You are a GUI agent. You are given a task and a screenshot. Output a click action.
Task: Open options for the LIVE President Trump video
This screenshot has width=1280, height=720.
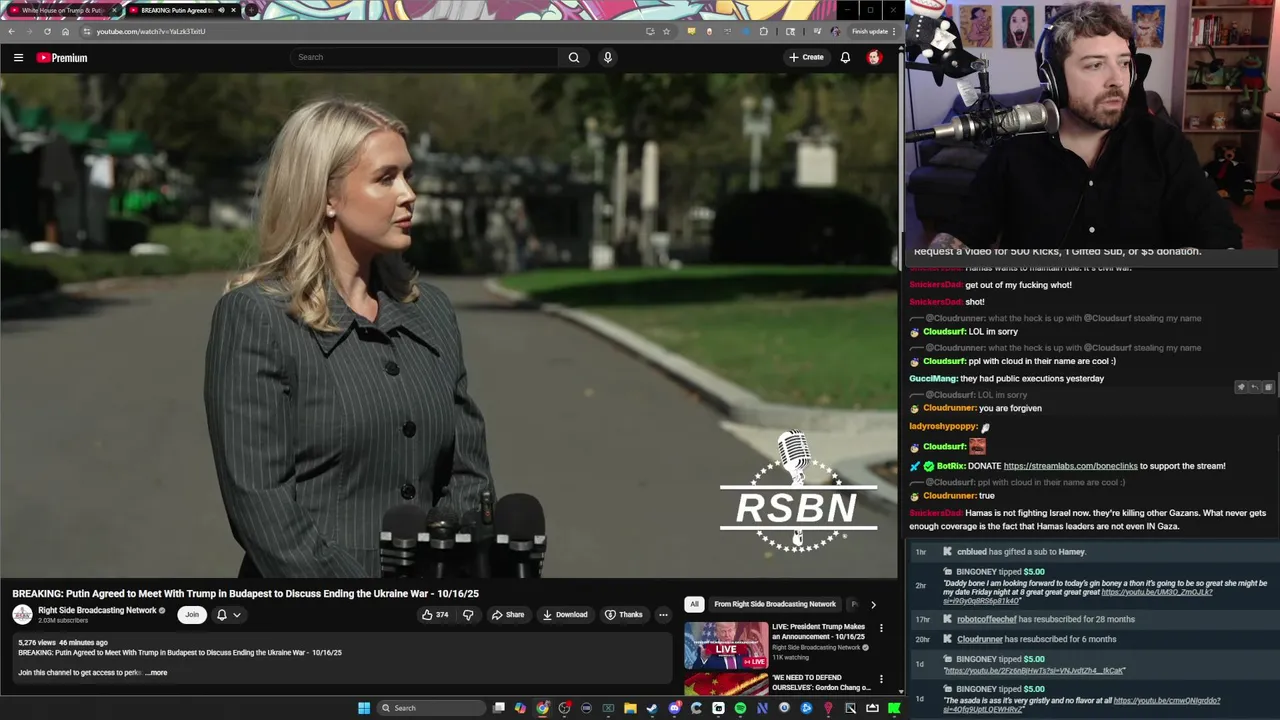pos(881,628)
